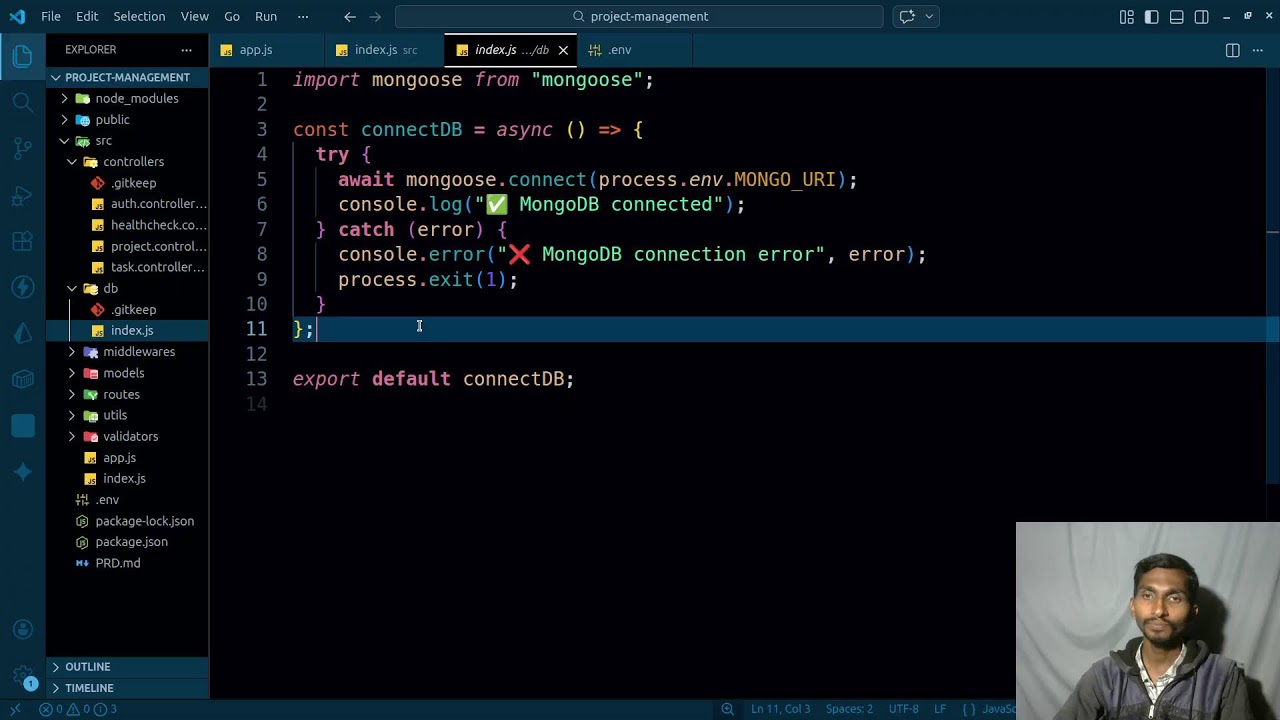Click the remote window icon in status bar

click(x=14, y=709)
